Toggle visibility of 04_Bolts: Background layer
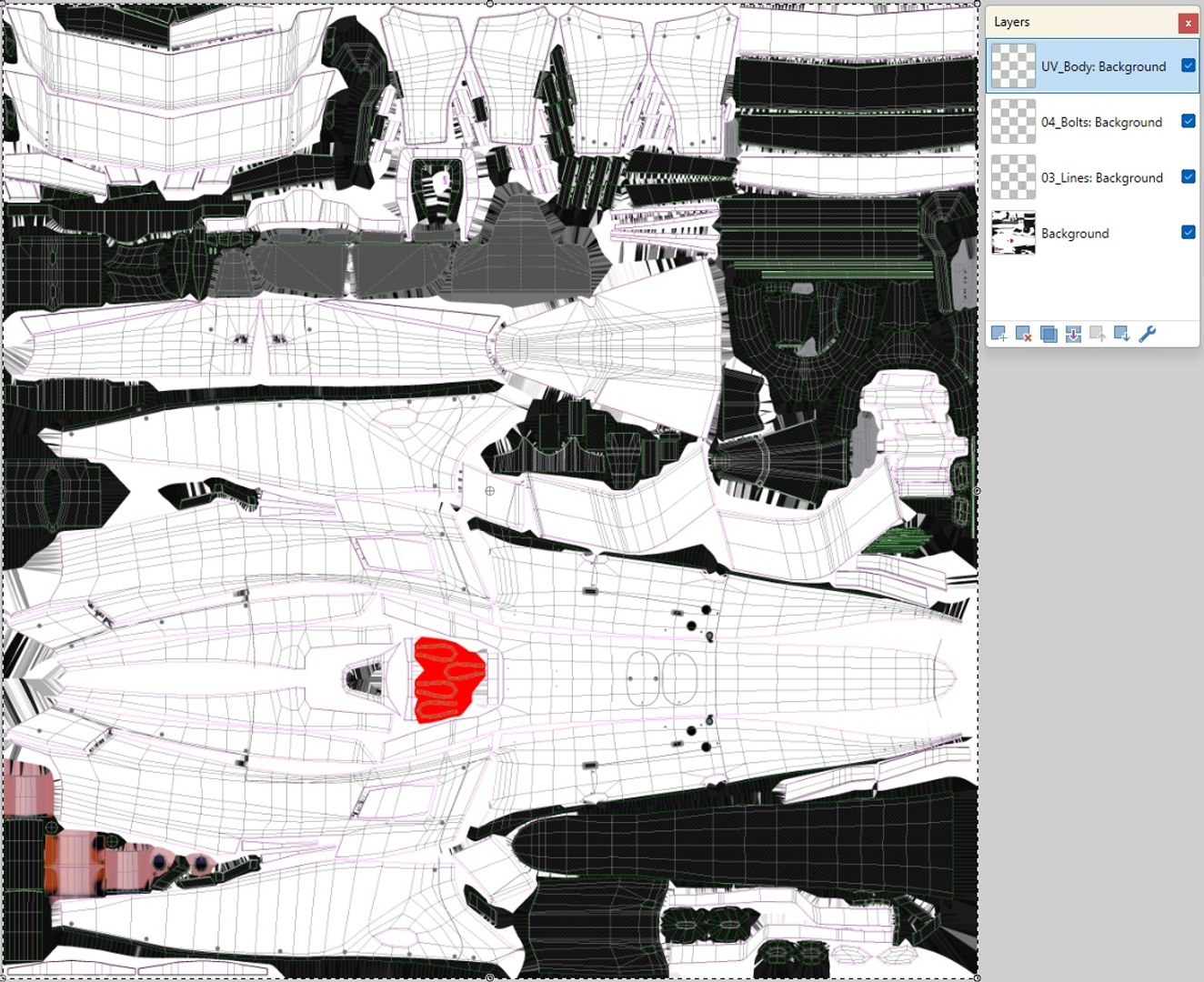The width and height of the screenshot is (1204, 982). [x=1188, y=121]
